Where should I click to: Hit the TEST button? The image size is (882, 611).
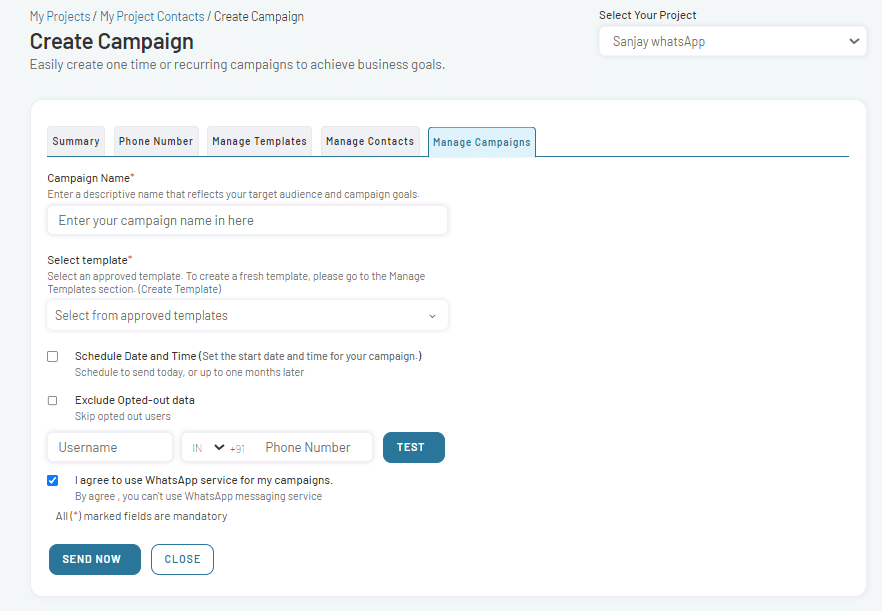tap(413, 447)
